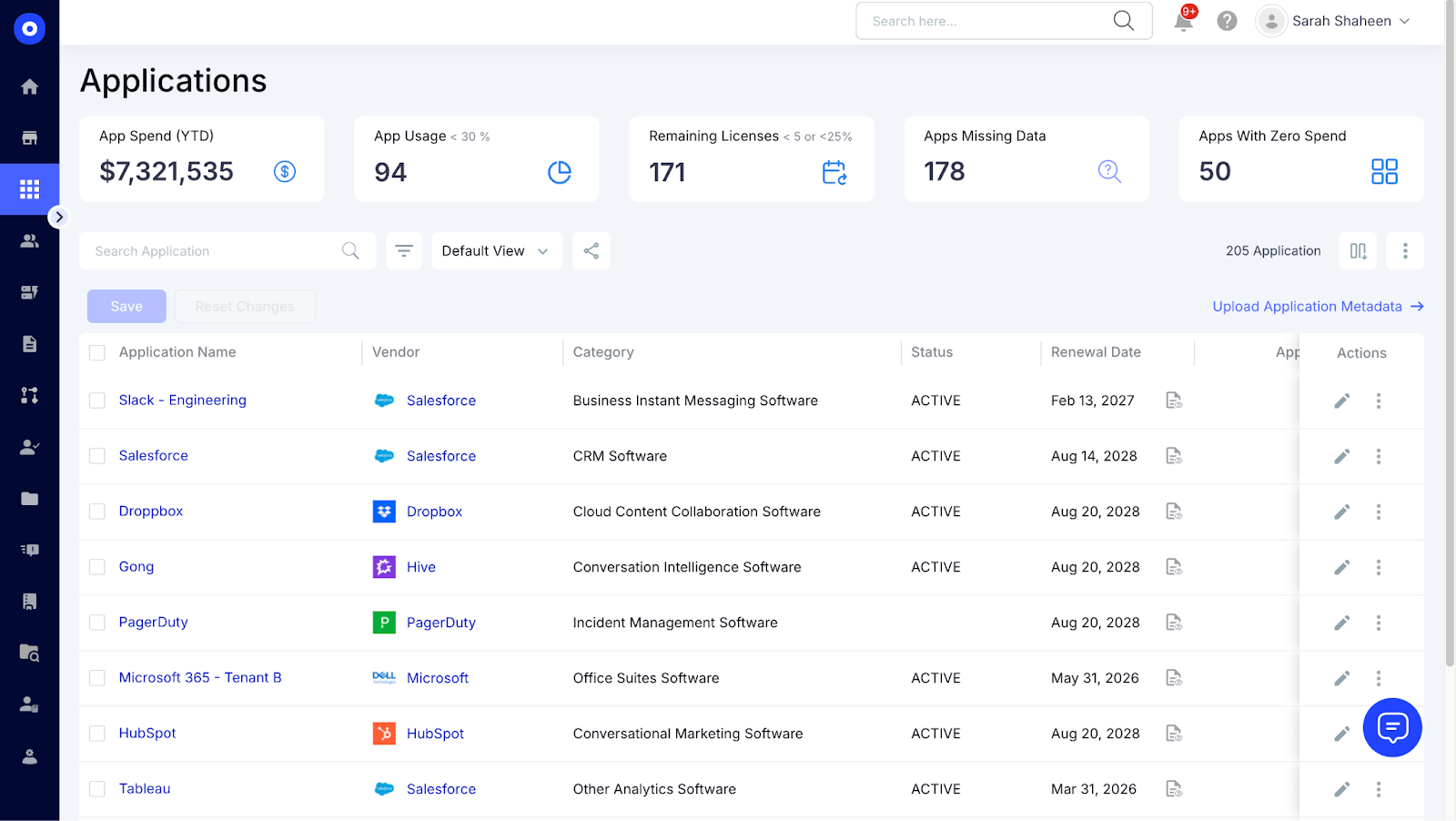This screenshot has height=821, width=1456.
Task: Open the three-dot menu beside 205 Application
Action: pos(1405,250)
